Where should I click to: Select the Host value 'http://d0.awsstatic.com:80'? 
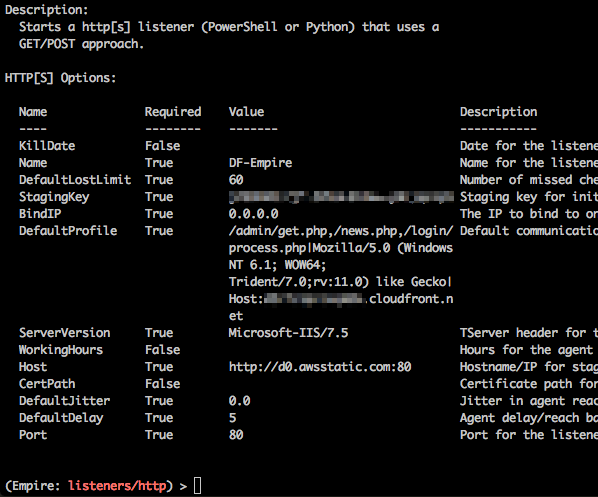320,367
